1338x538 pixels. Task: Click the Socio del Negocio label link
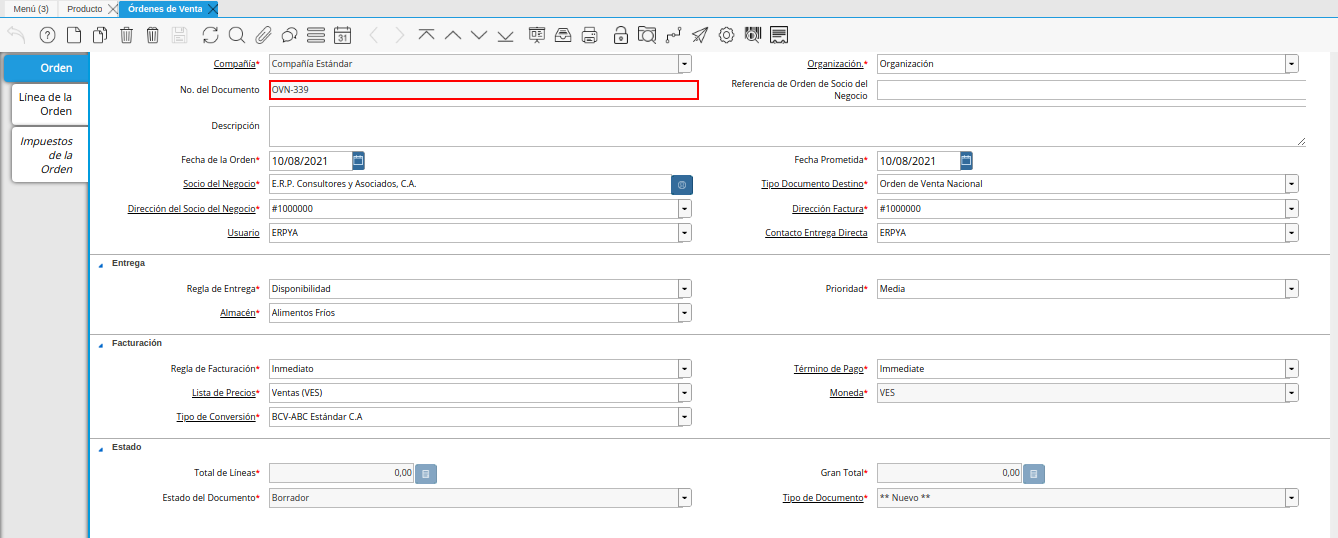pyautogui.click(x=219, y=184)
